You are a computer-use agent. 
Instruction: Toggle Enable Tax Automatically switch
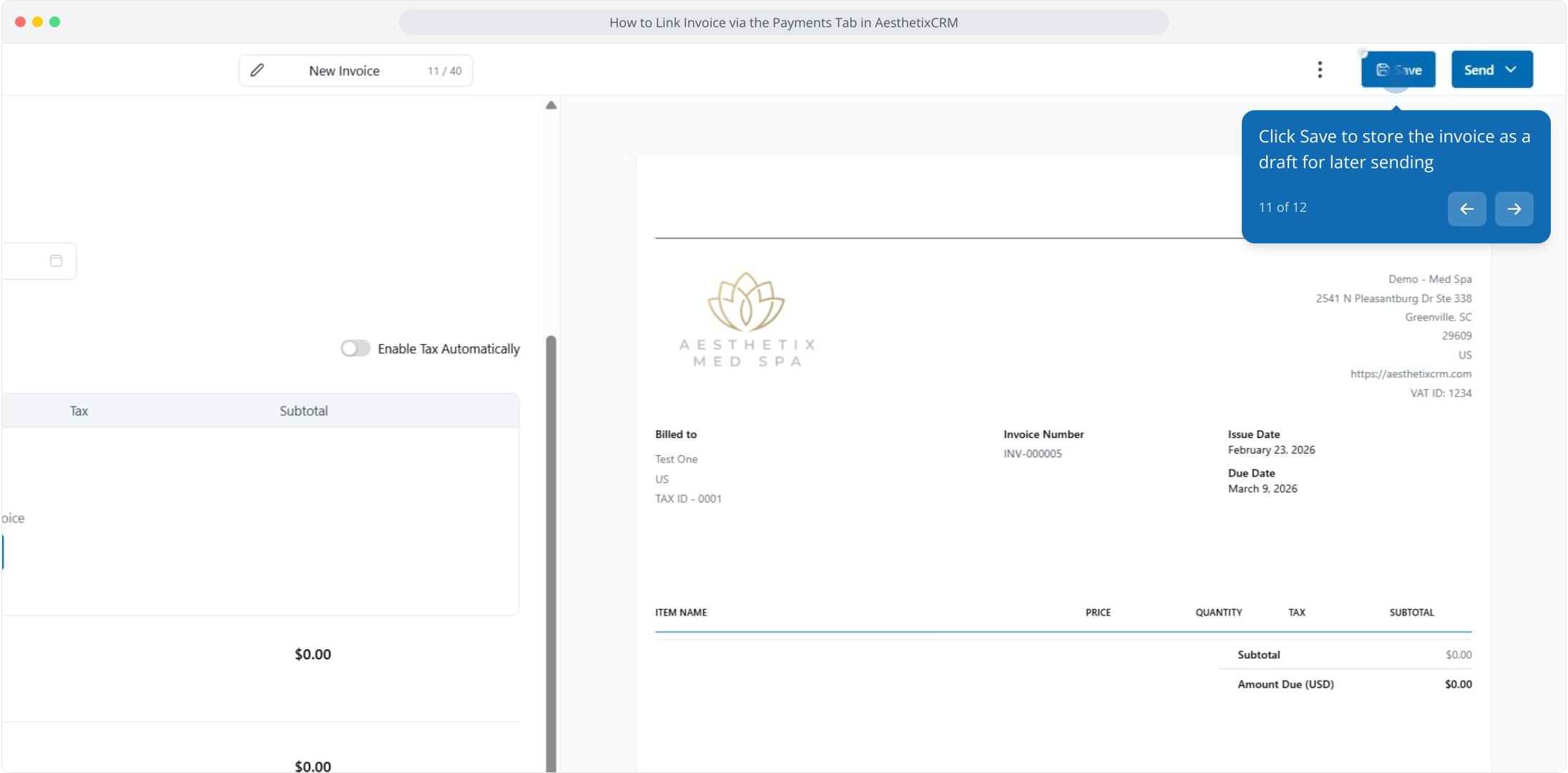point(356,349)
